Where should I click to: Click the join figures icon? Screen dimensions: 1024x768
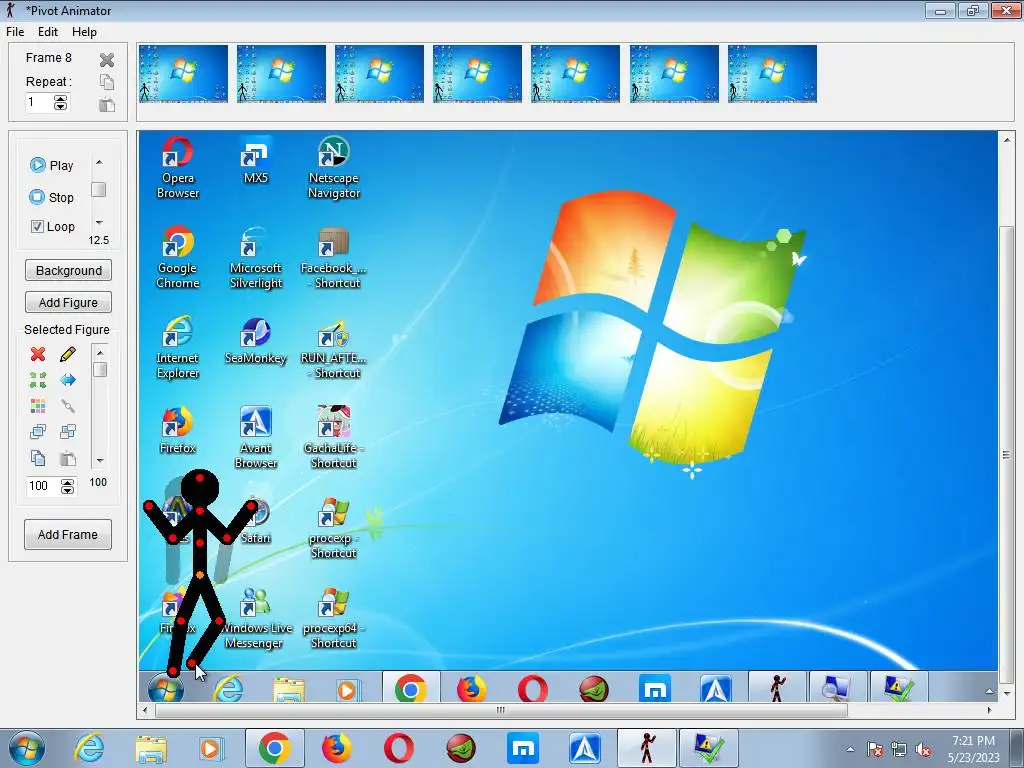[x=68, y=406]
